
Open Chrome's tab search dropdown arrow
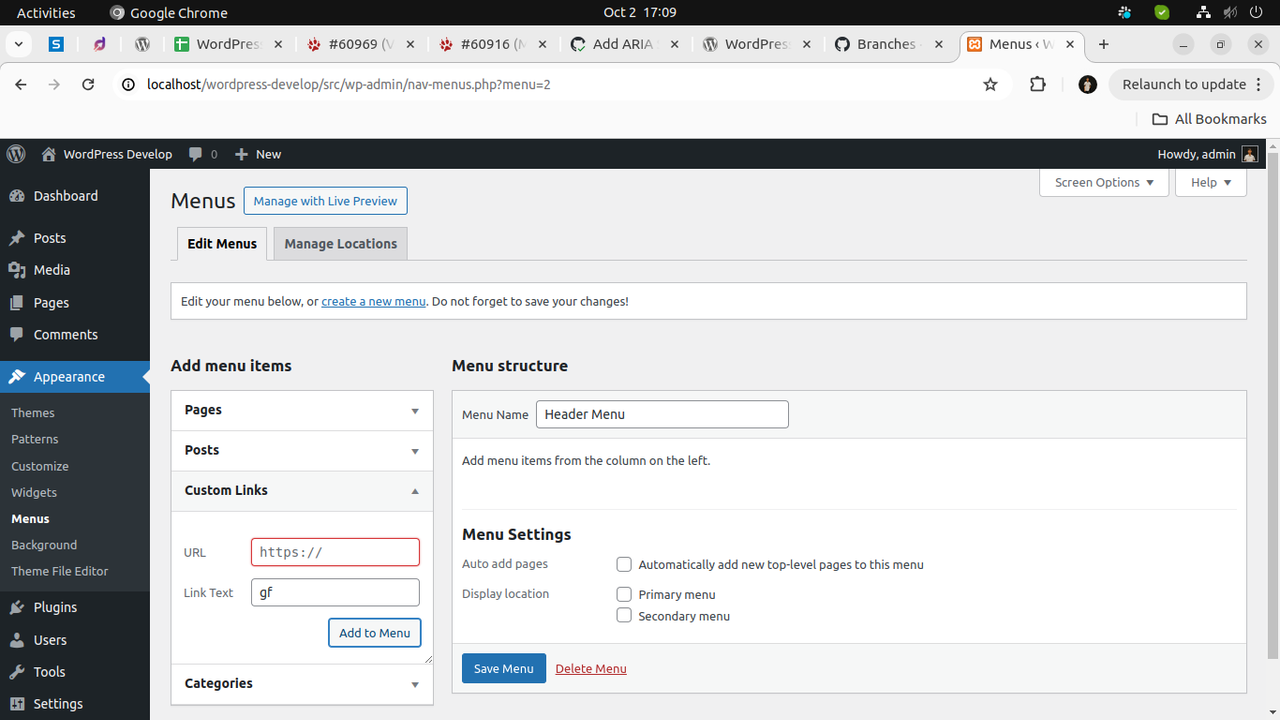(20, 44)
